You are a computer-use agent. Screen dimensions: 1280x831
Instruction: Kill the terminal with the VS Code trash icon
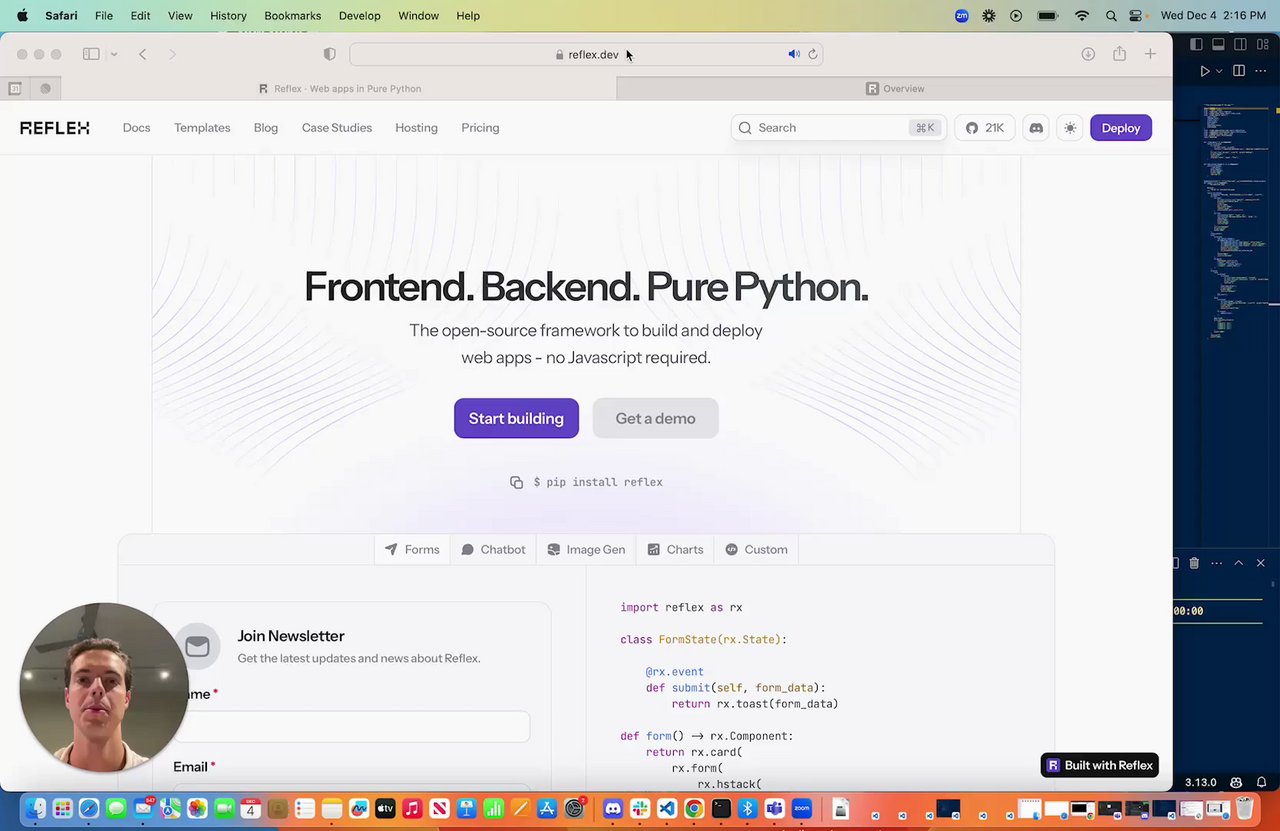[1194, 563]
